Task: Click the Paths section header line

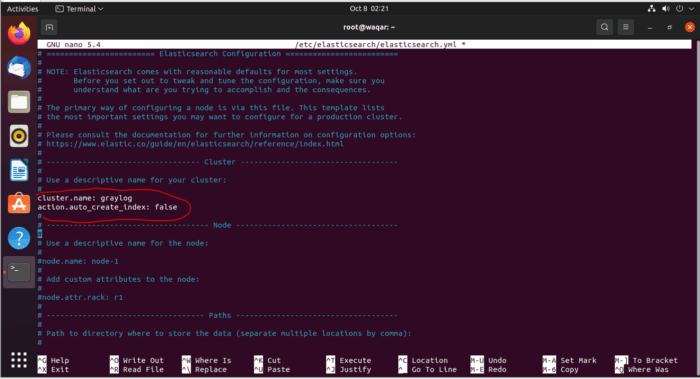Action: pyautogui.click(x=217, y=315)
